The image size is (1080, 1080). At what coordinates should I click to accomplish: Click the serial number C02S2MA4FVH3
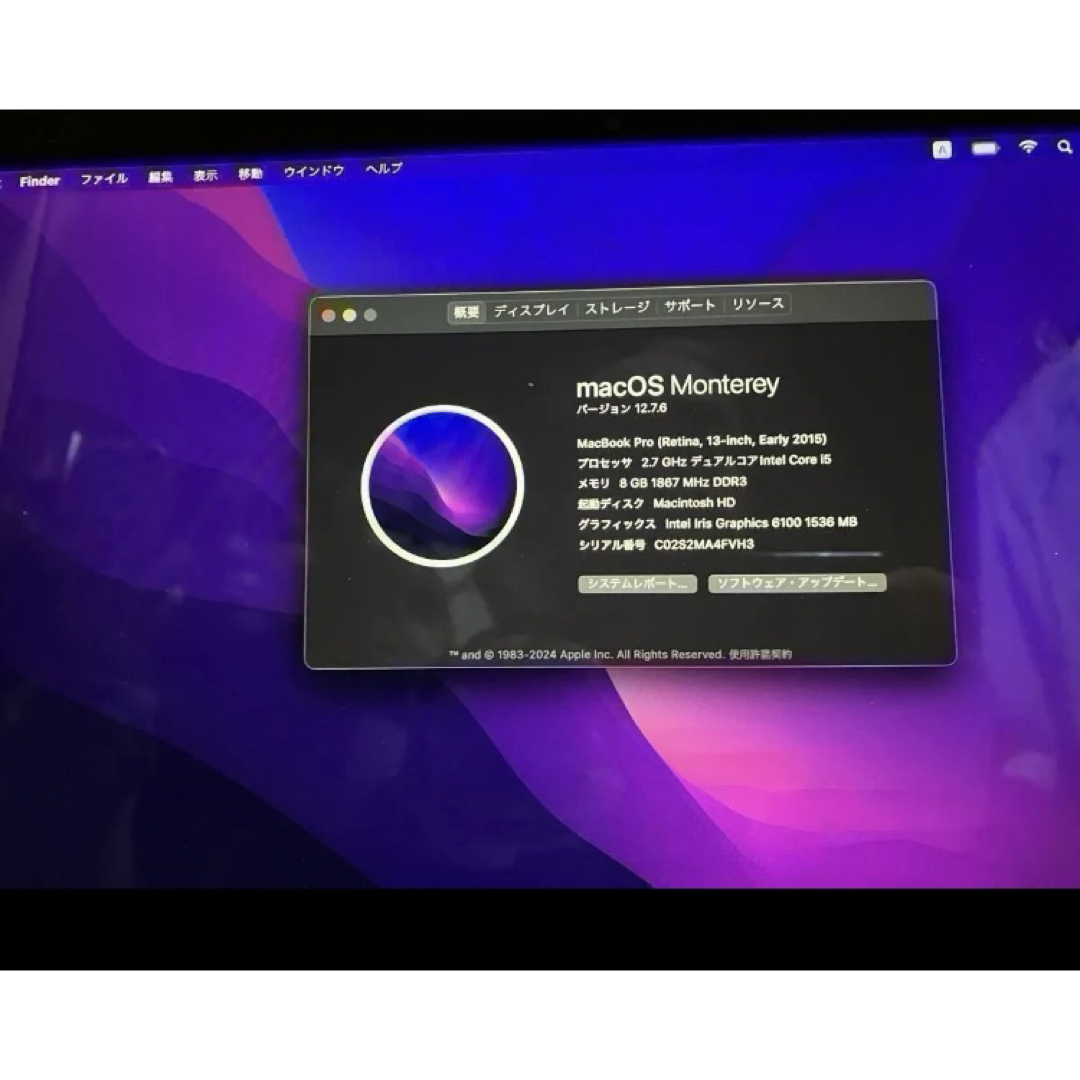tap(704, 545)
